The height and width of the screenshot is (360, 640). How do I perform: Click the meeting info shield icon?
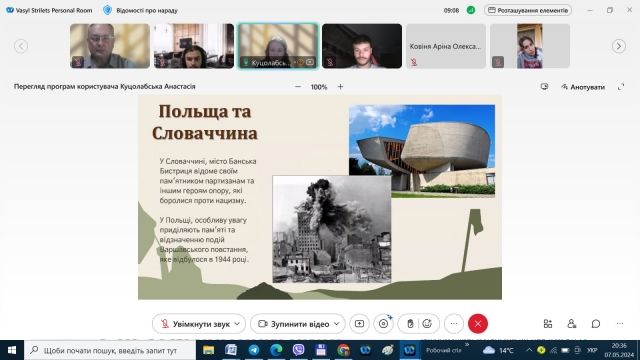pos(107,10)
